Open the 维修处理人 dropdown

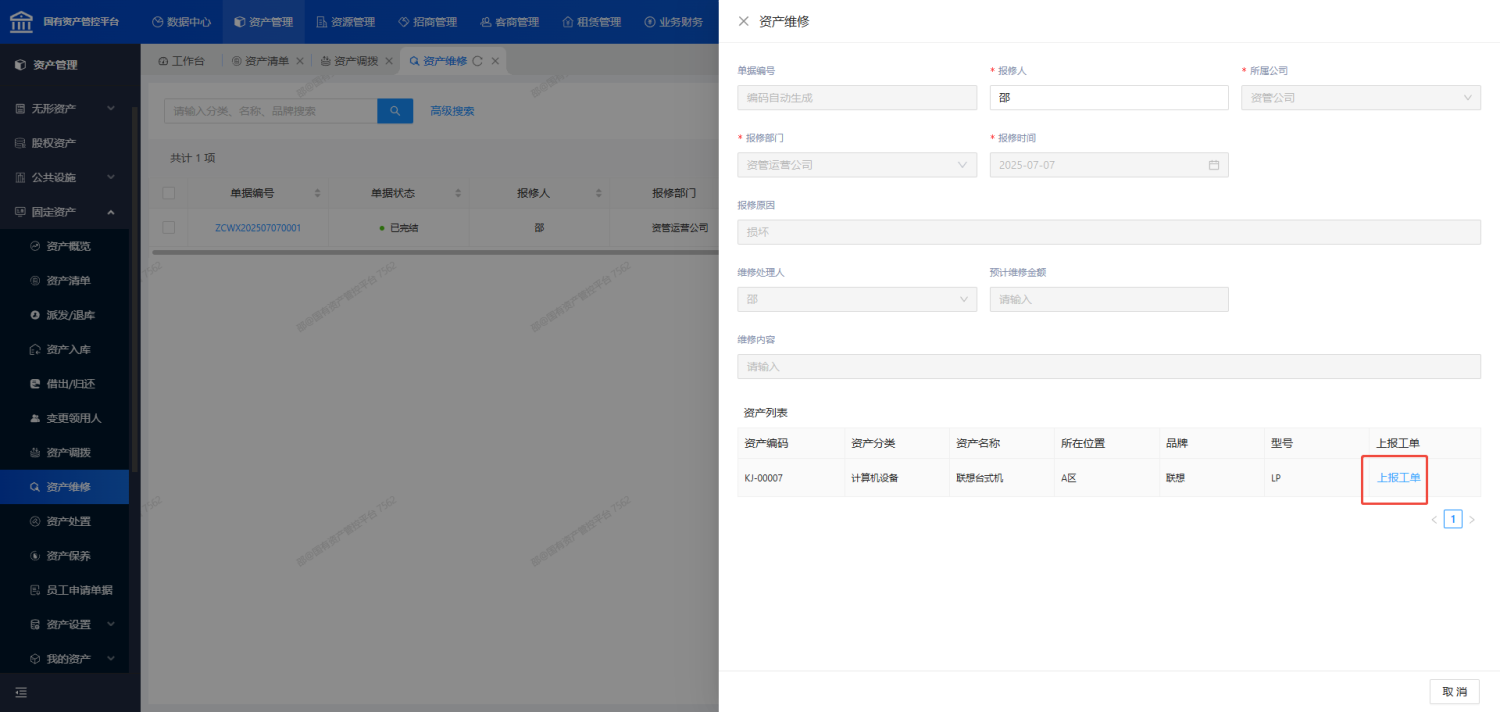(857, 299)
